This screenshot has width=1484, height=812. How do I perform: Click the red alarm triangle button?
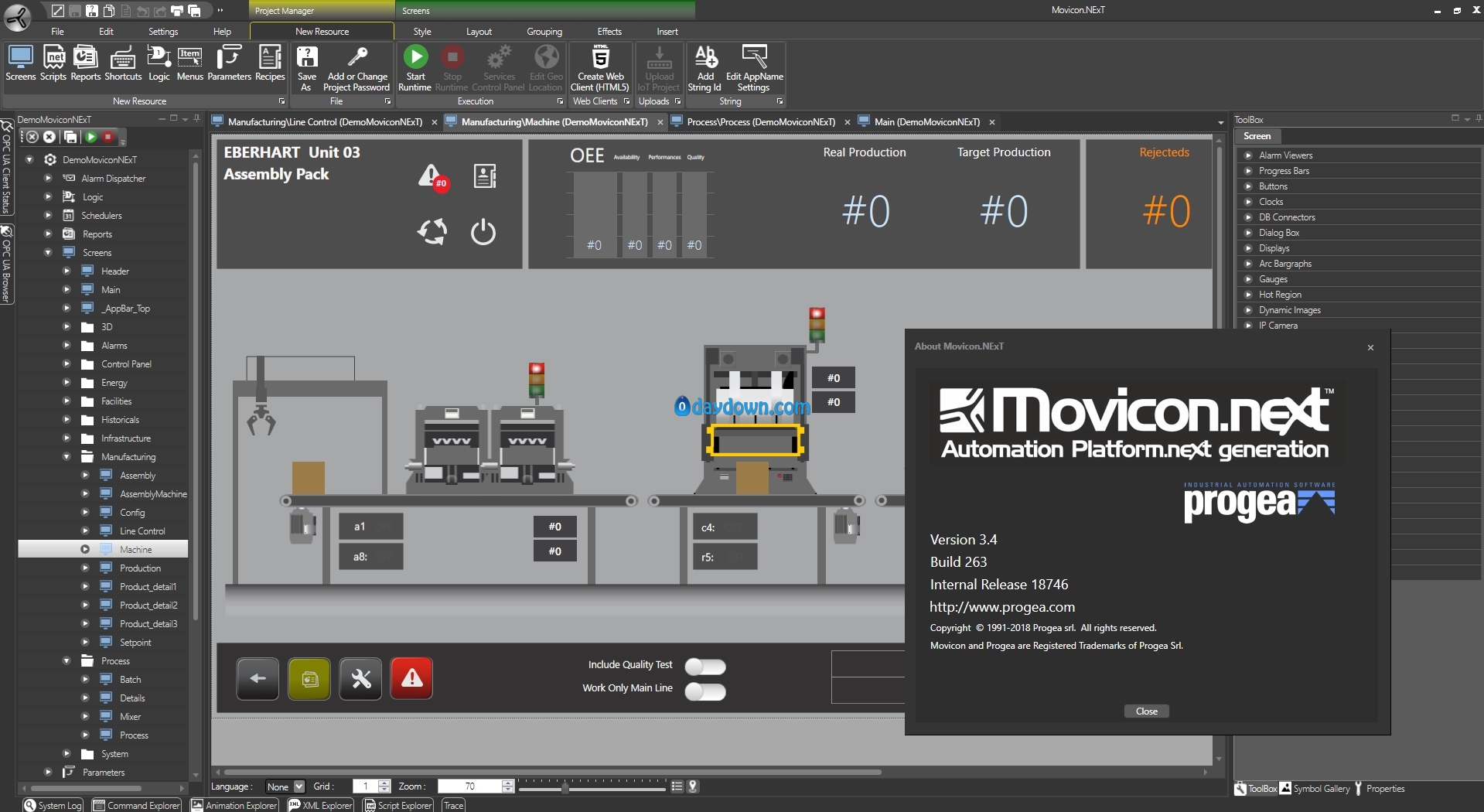tap(411, 679)
